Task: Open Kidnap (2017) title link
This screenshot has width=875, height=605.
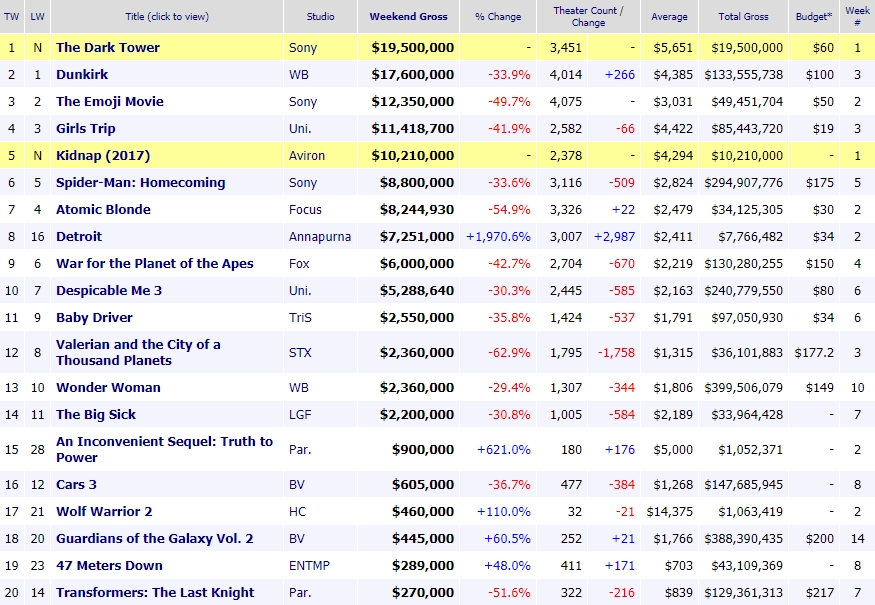Action: point(103,155)
